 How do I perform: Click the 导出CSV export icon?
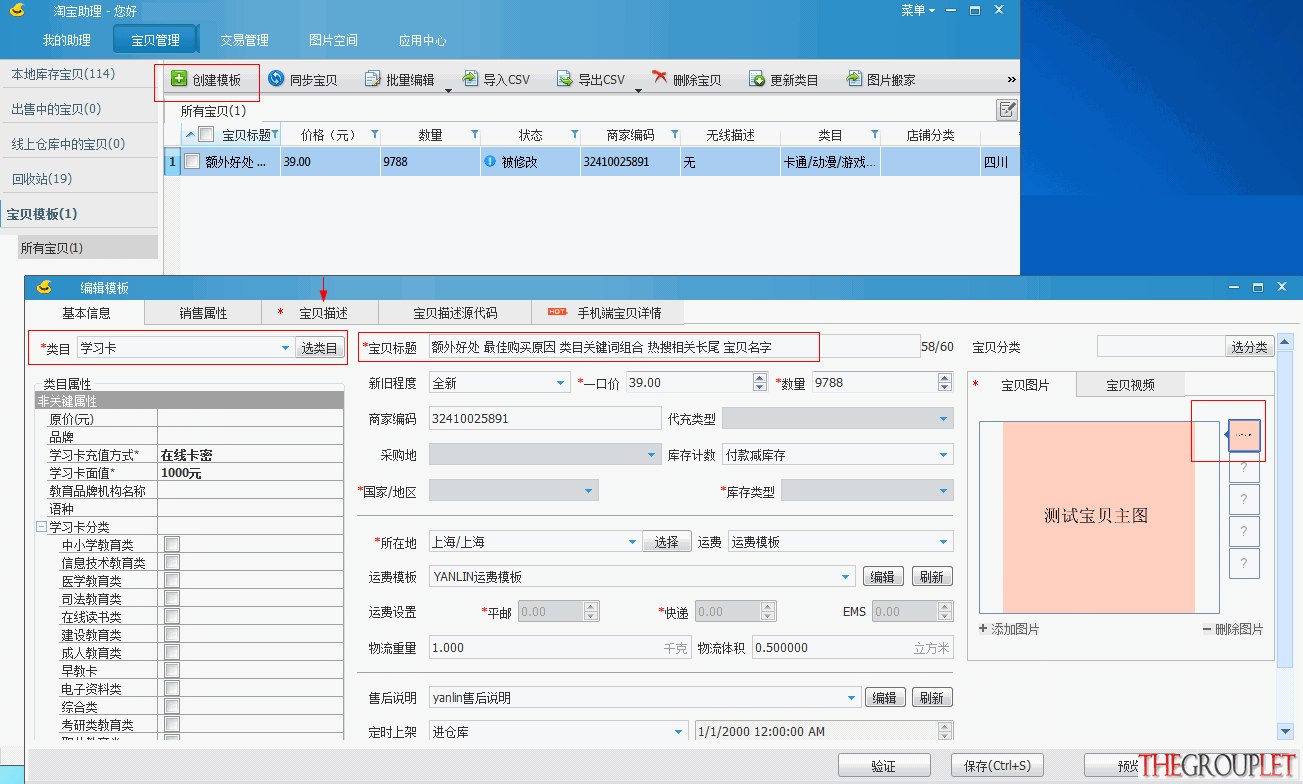(565, 79)
